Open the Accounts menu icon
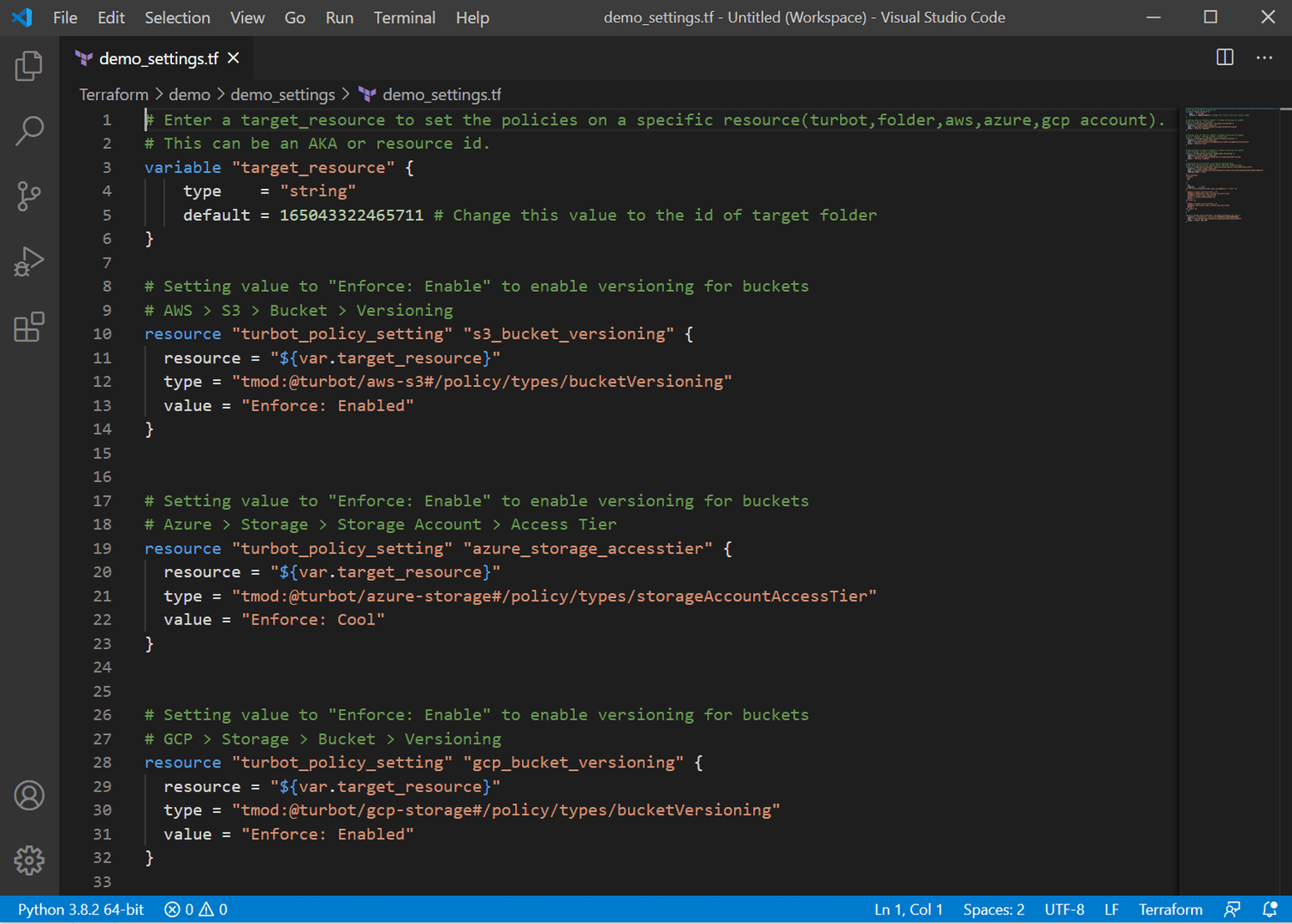The width and height of the screenshot is (1292, 924). (29, 796)
